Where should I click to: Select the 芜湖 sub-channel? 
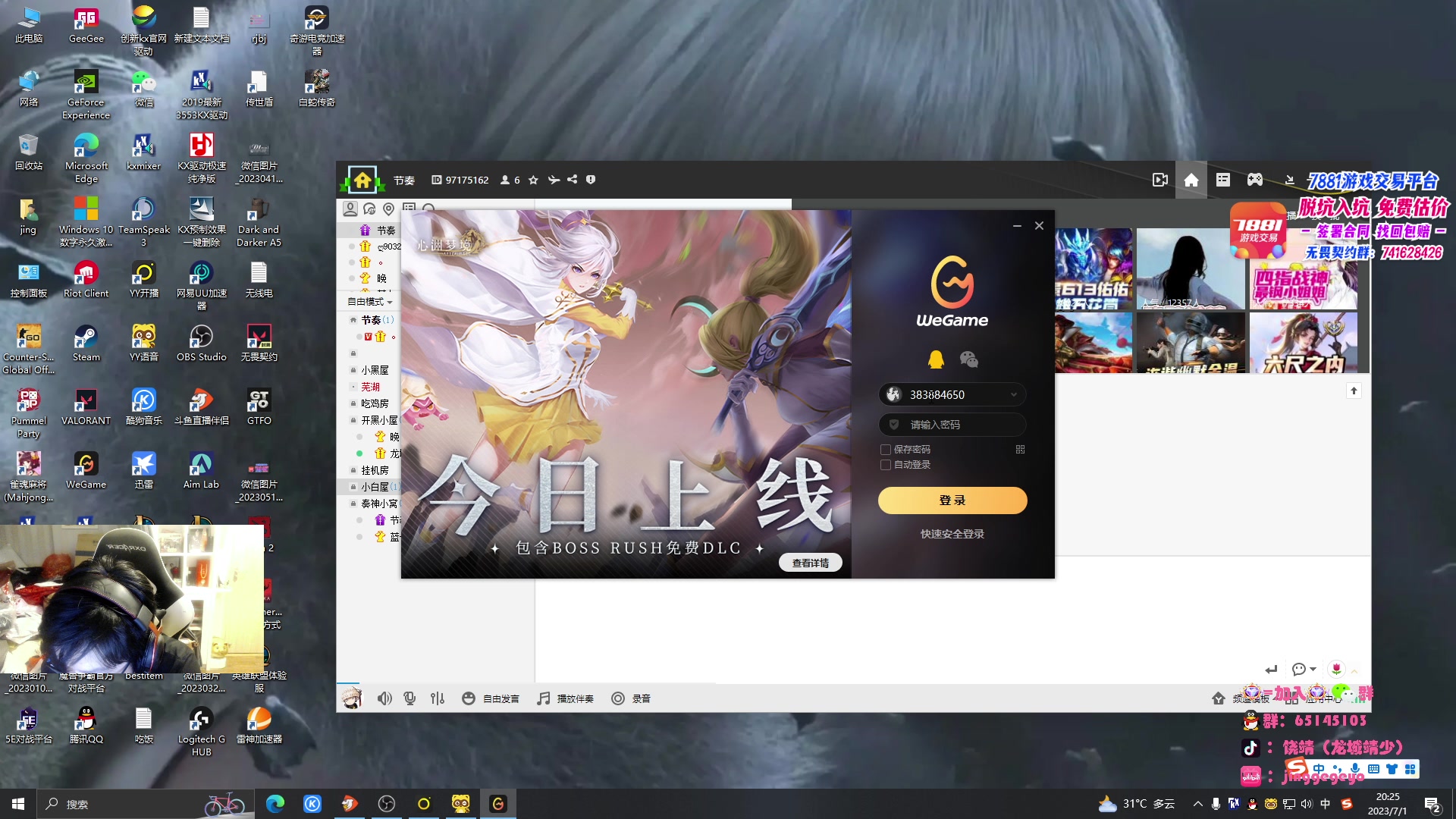coord(370,387)
